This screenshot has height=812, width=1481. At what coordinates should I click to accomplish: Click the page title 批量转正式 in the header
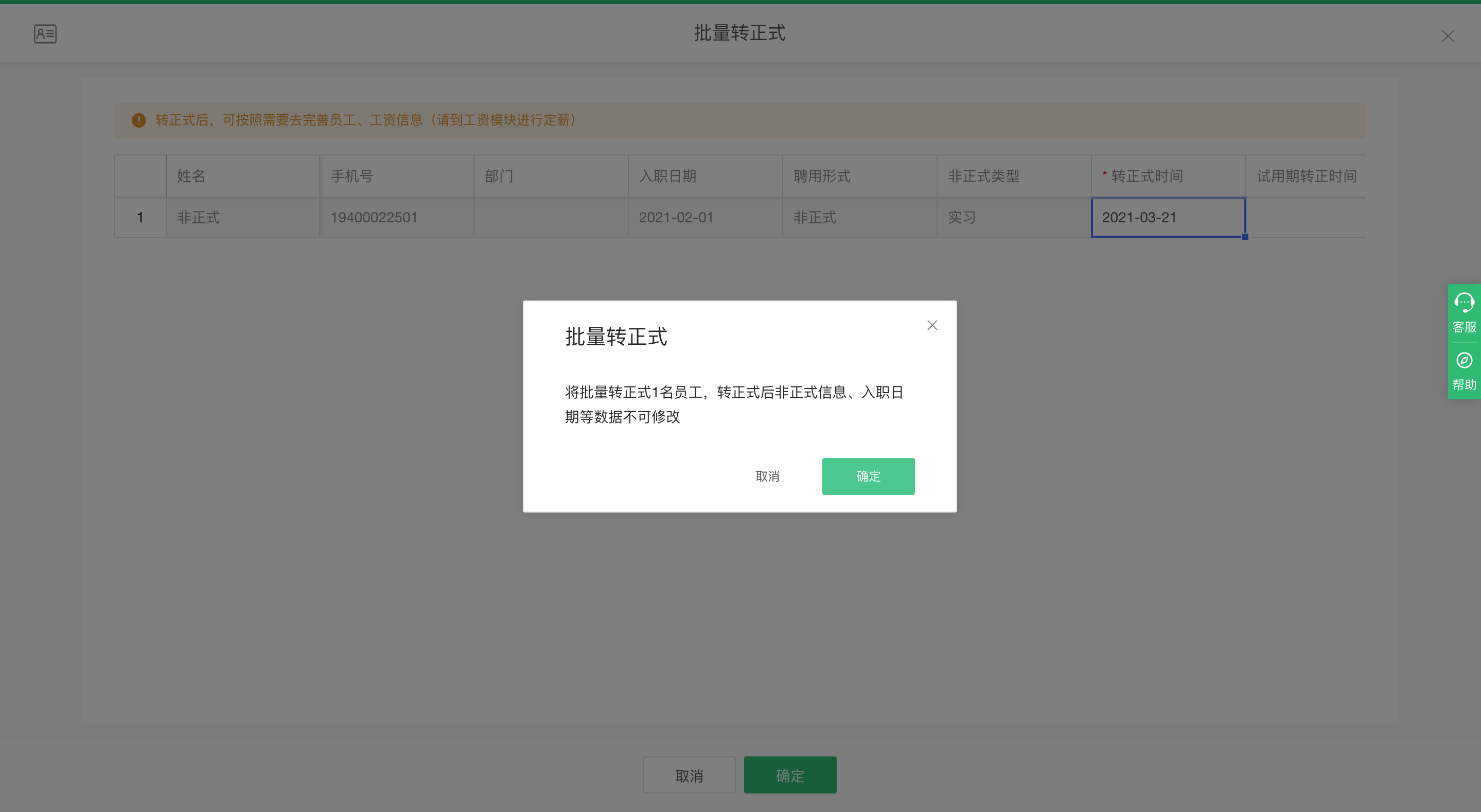(739, 33)
